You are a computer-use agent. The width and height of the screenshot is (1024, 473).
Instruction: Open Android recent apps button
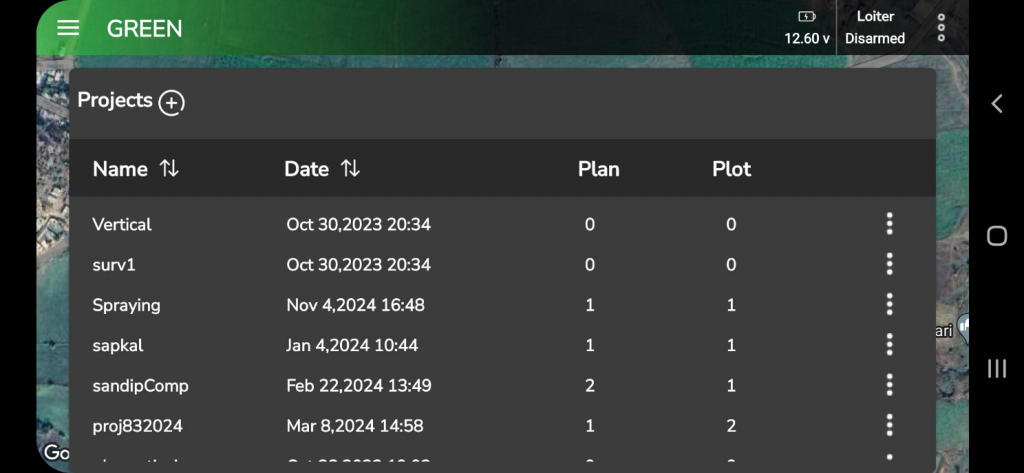pos(996,369)
